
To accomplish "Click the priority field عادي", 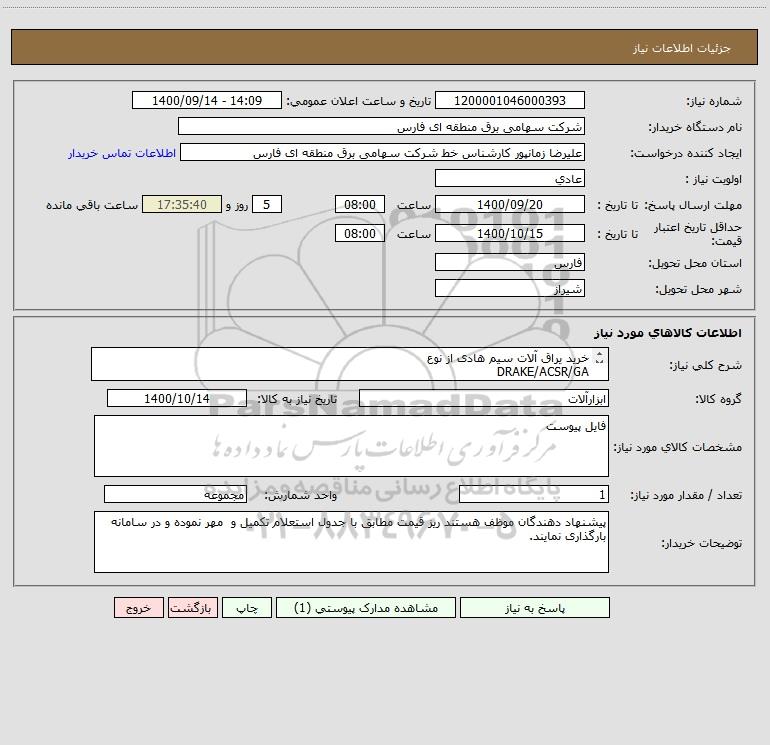I will click(510, 178).
